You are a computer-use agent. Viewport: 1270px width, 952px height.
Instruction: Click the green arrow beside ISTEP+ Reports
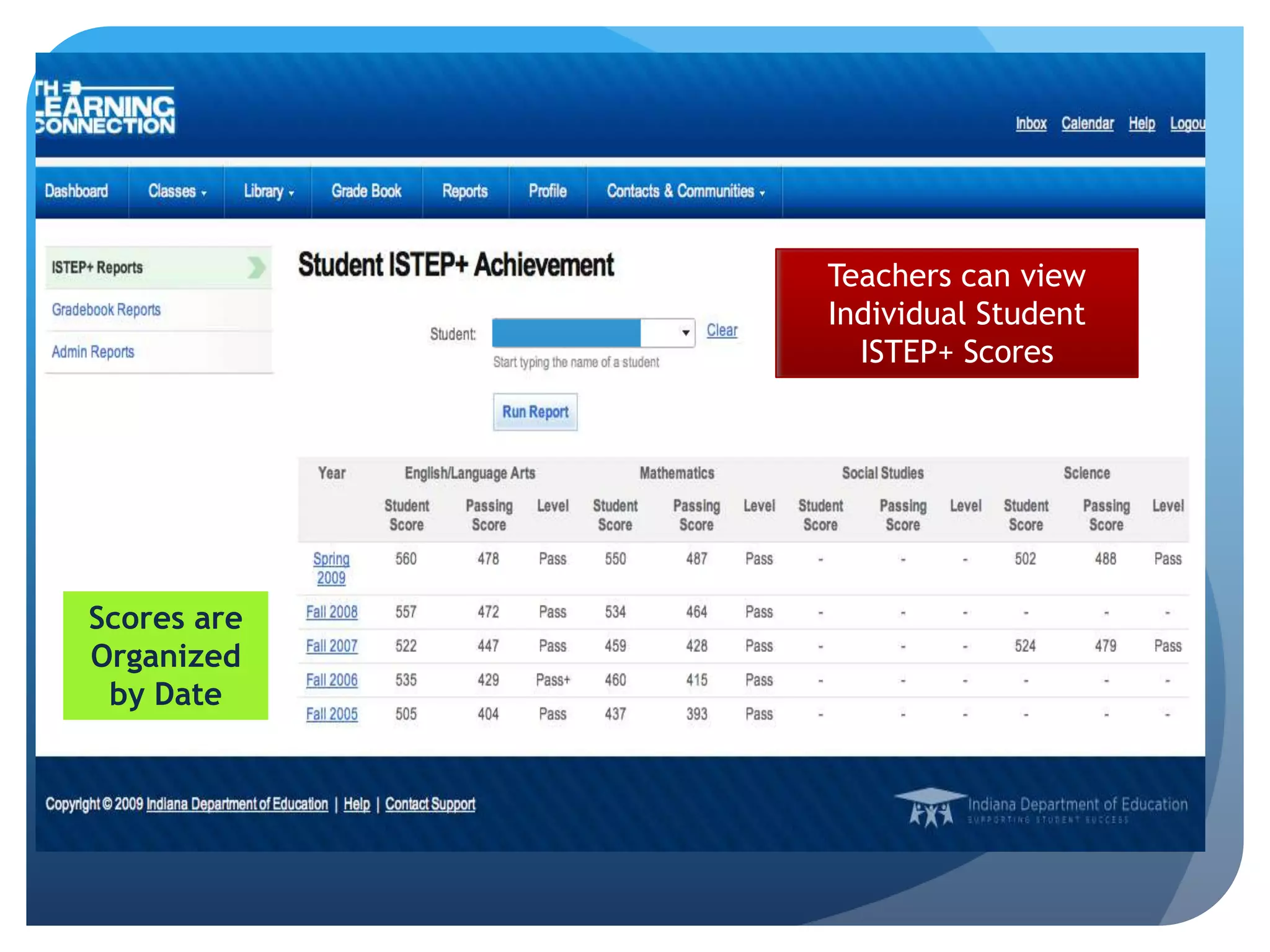[x=255, y=268]
